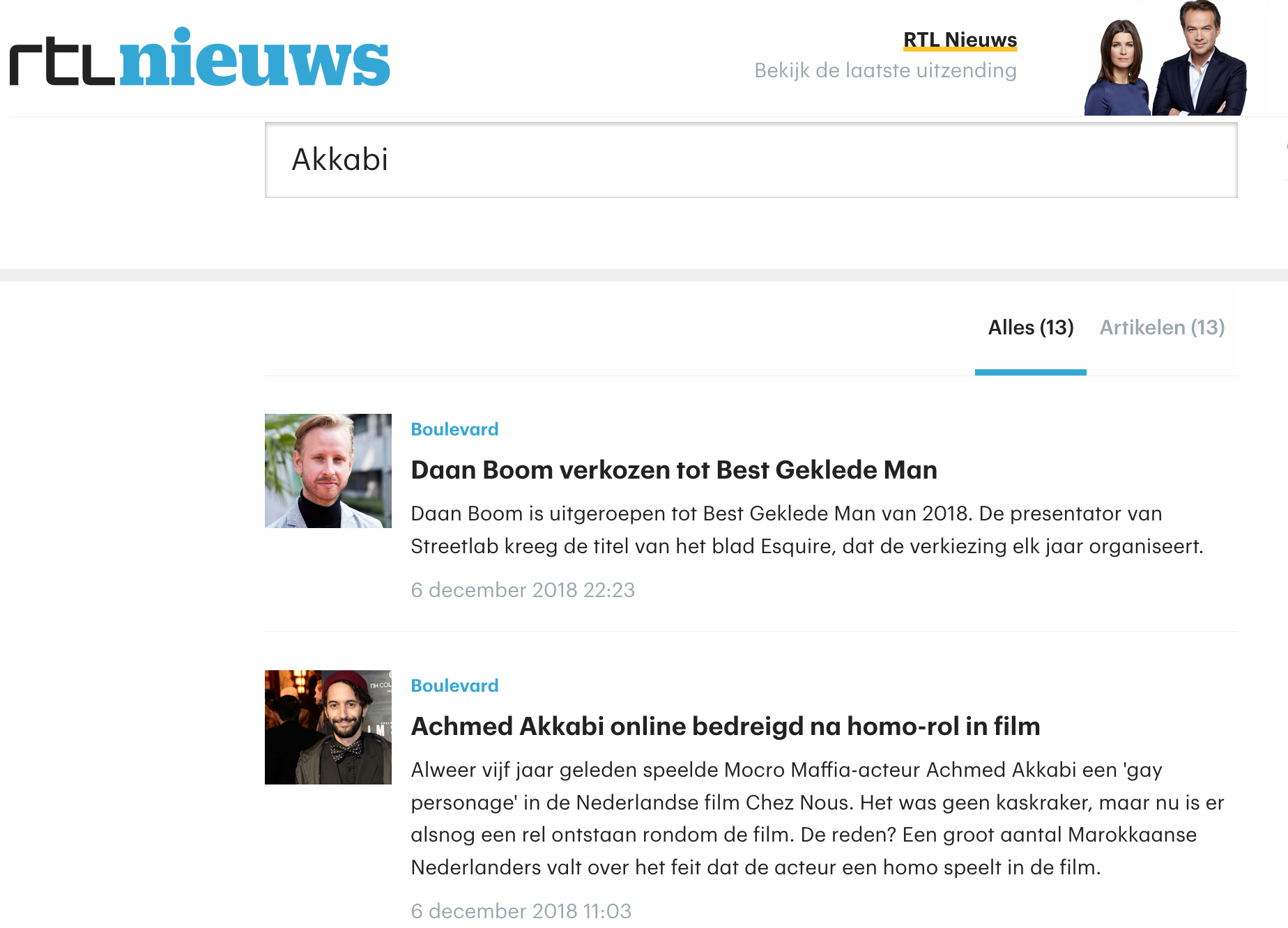Click the female presenter in header photo

1117,70
